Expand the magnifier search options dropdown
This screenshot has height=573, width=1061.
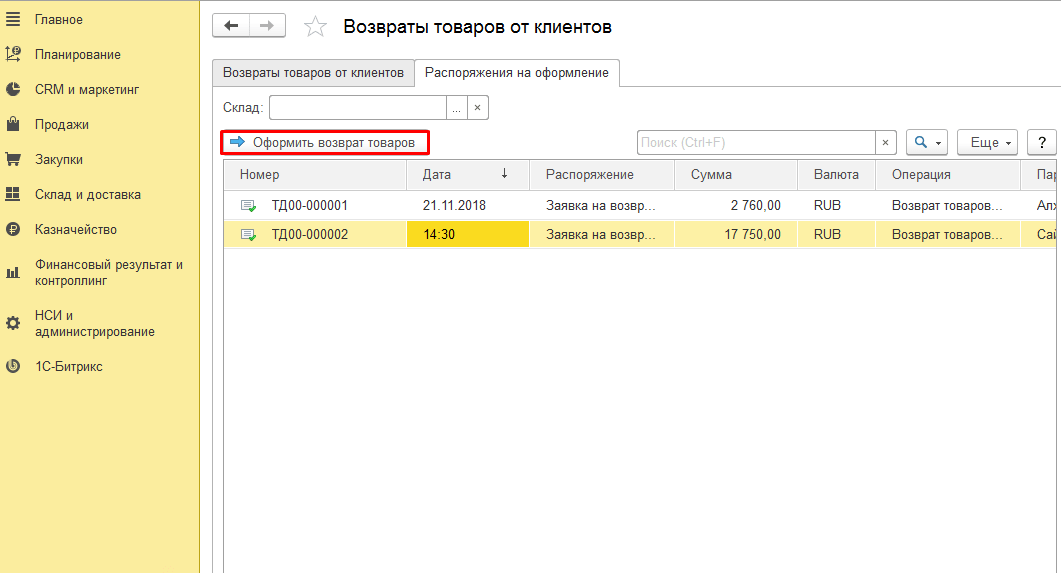coord(926,143)
